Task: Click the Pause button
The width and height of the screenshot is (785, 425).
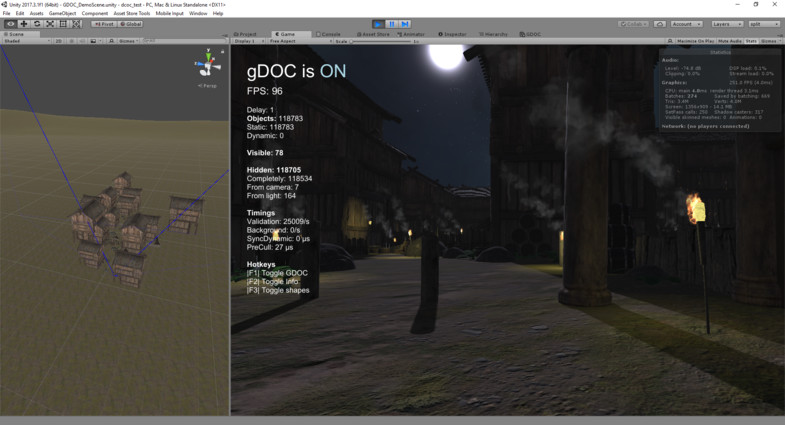Action: (391, 24)
